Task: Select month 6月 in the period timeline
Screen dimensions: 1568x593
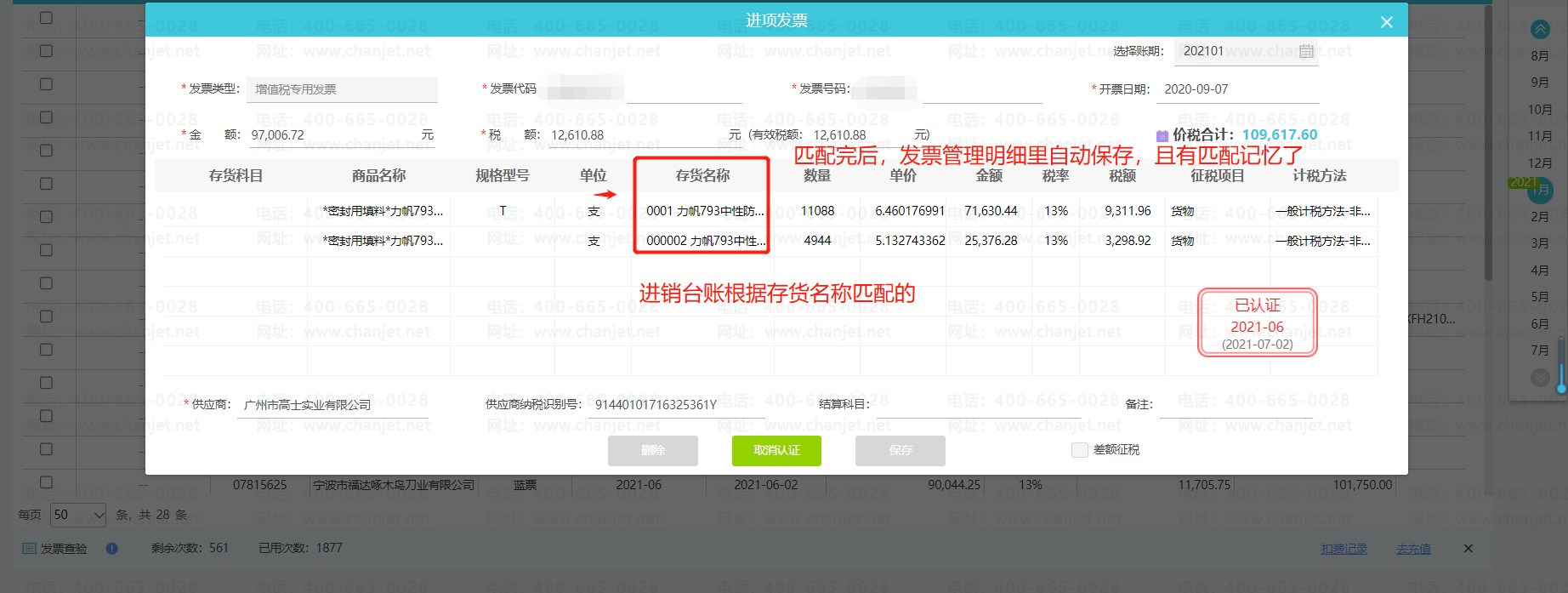Action: click(1540, 324)
